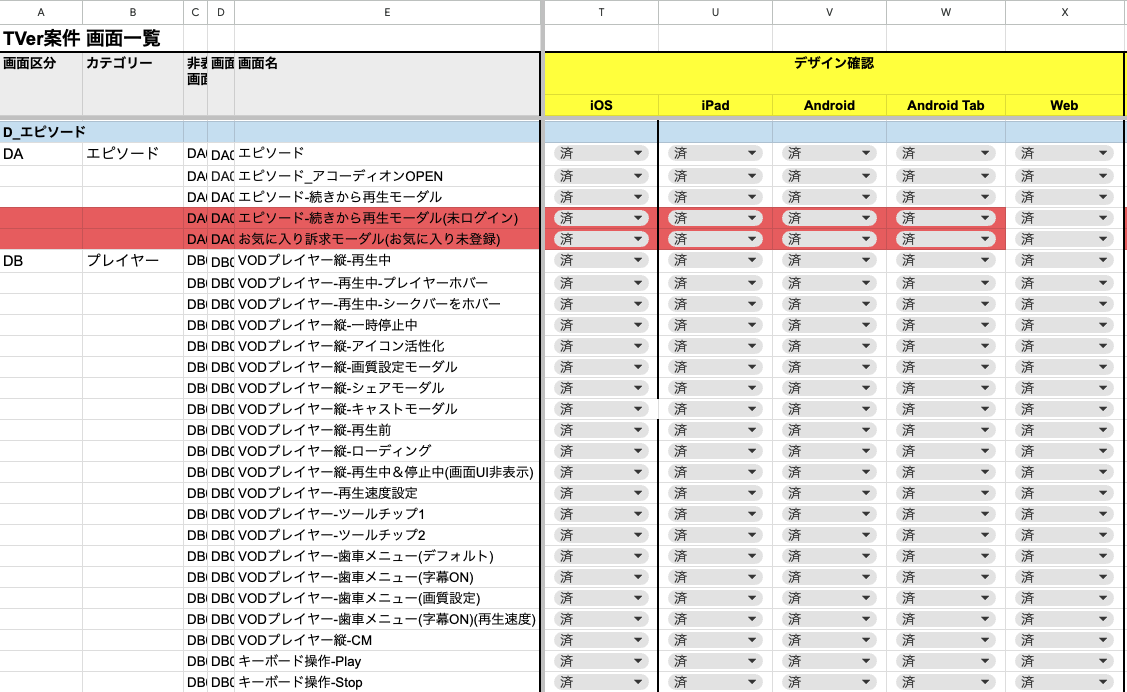Click the キーボード操作-Play name cell
1127x692 pixels.
pyautogui.click(x=387, y=661)
